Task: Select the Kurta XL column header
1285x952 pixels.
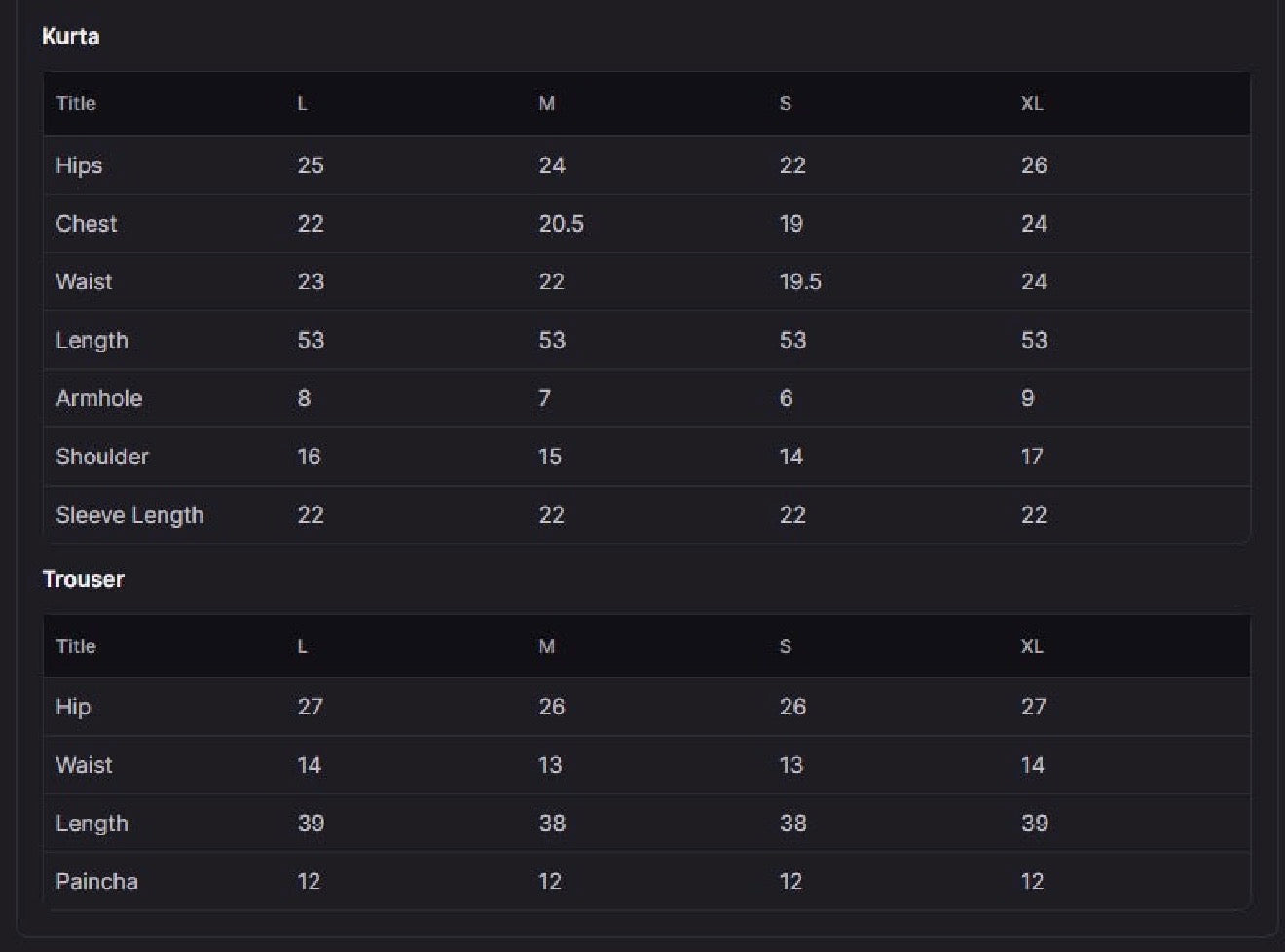Action: (1032, 103)
